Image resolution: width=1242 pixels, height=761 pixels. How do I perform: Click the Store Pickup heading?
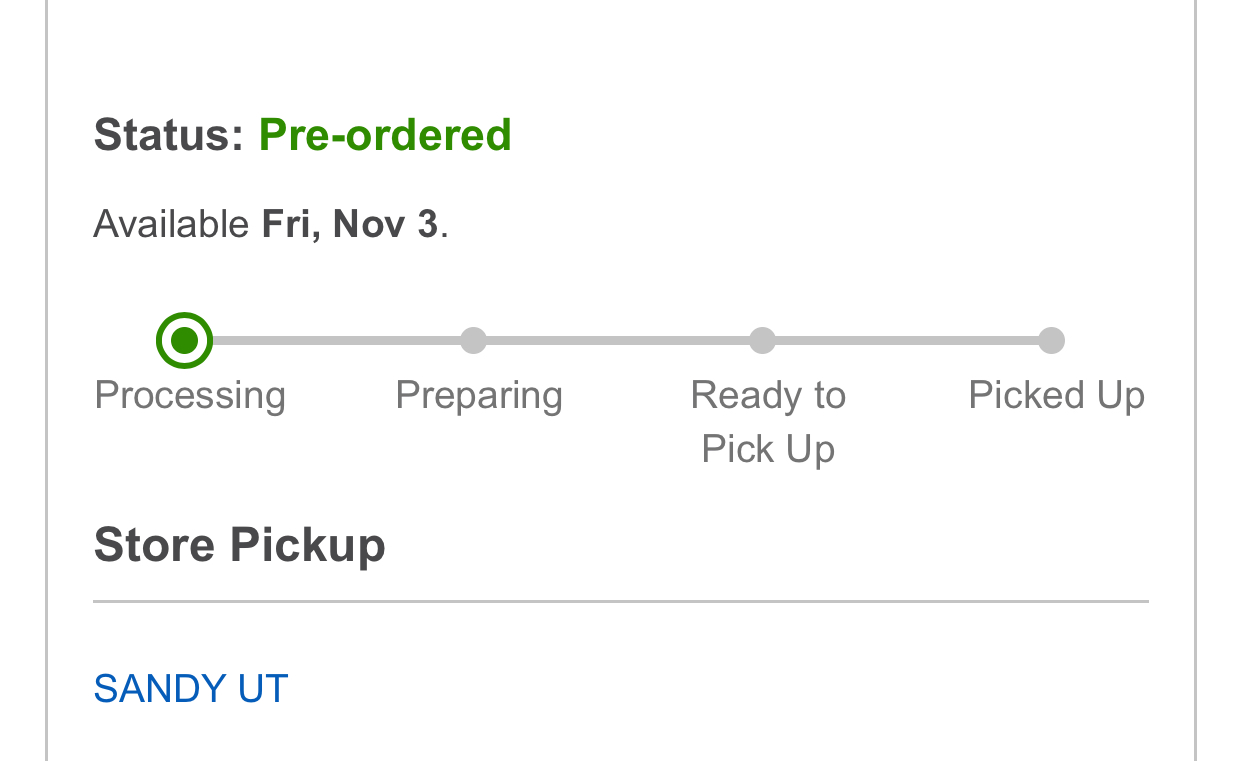pyautogui.click(x=239, y=546)
